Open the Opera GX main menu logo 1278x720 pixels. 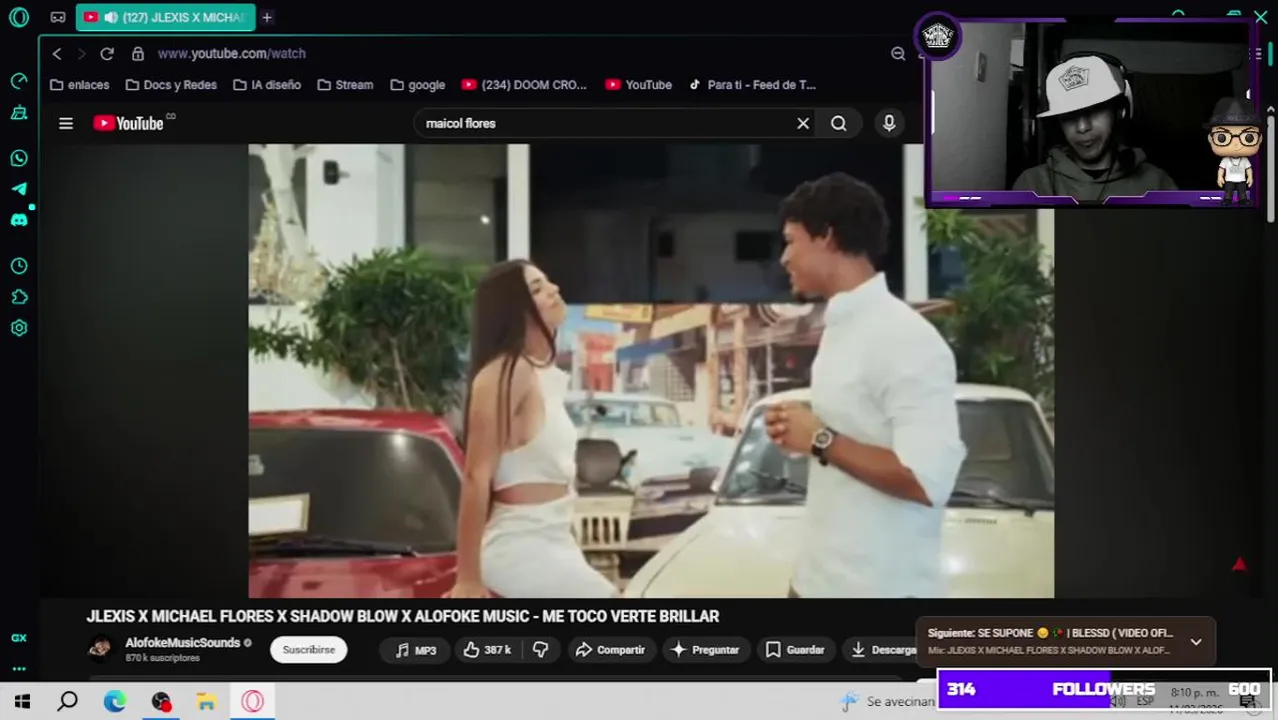[19, 17]
